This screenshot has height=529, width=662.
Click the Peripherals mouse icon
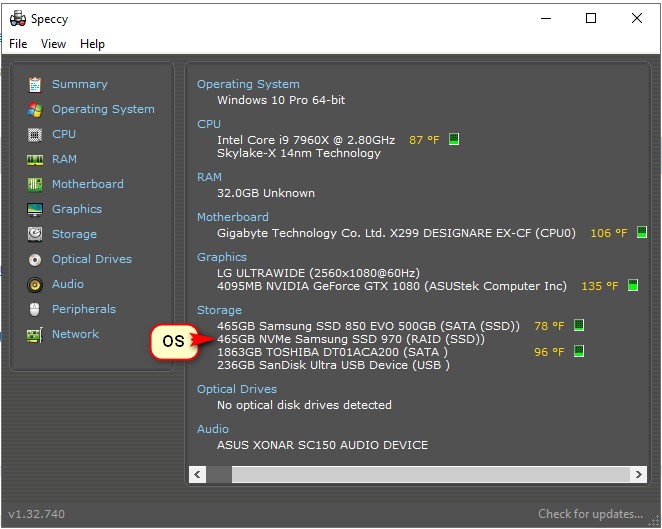pos(35,309)
